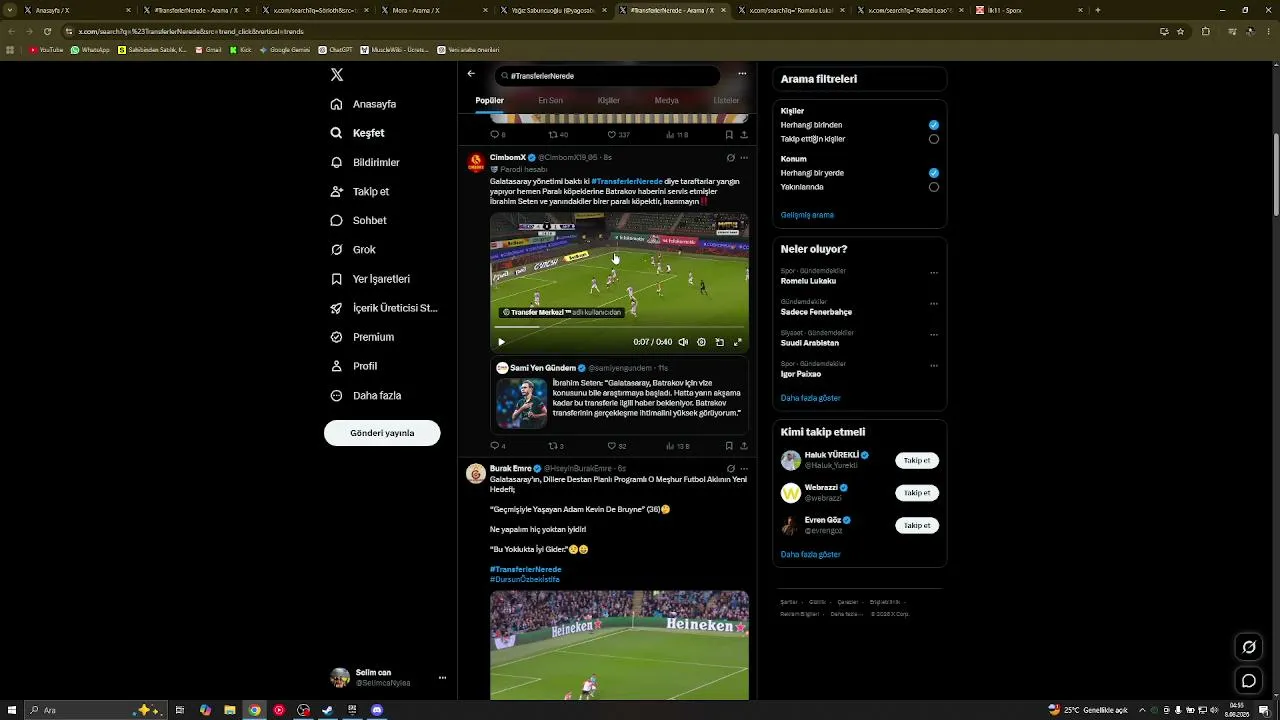Open options for the Romelu Lukaku trend

pos(934,273)
